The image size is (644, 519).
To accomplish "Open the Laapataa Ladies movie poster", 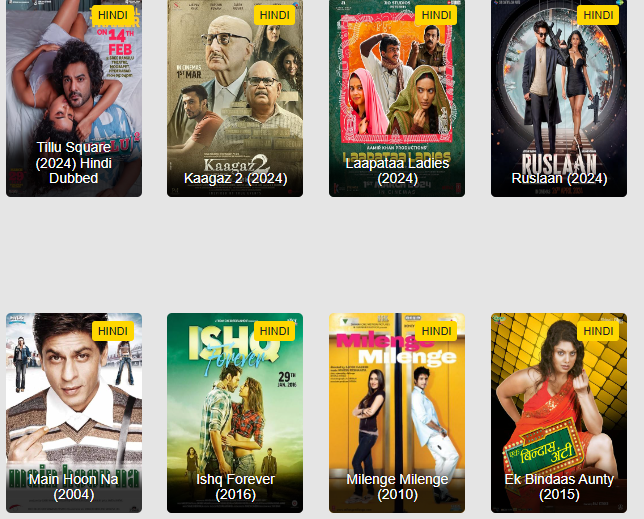I will pyautogui.click(x=397, y=98).
